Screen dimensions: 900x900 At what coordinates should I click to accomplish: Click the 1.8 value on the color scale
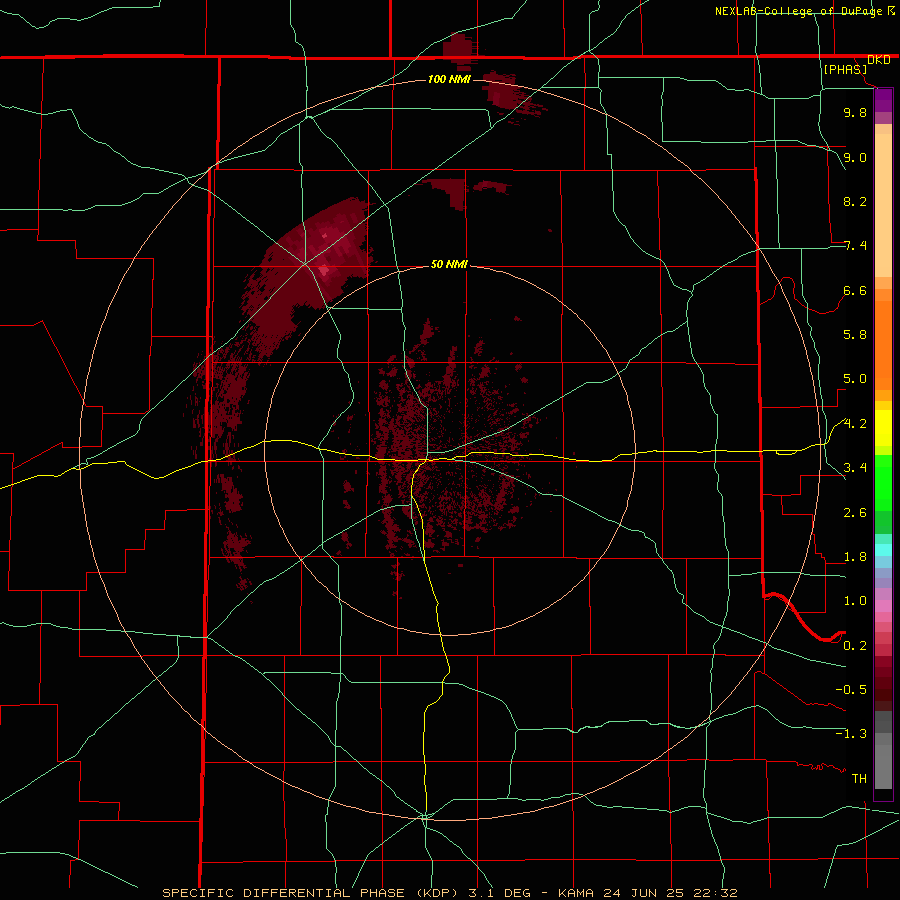coord(855,557)
